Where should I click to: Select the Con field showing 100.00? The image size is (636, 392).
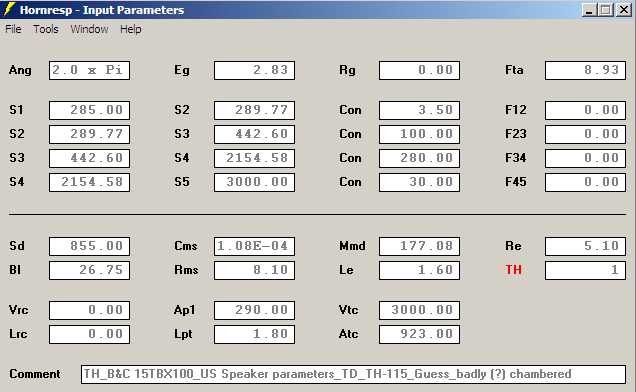(x=419, y=134)
